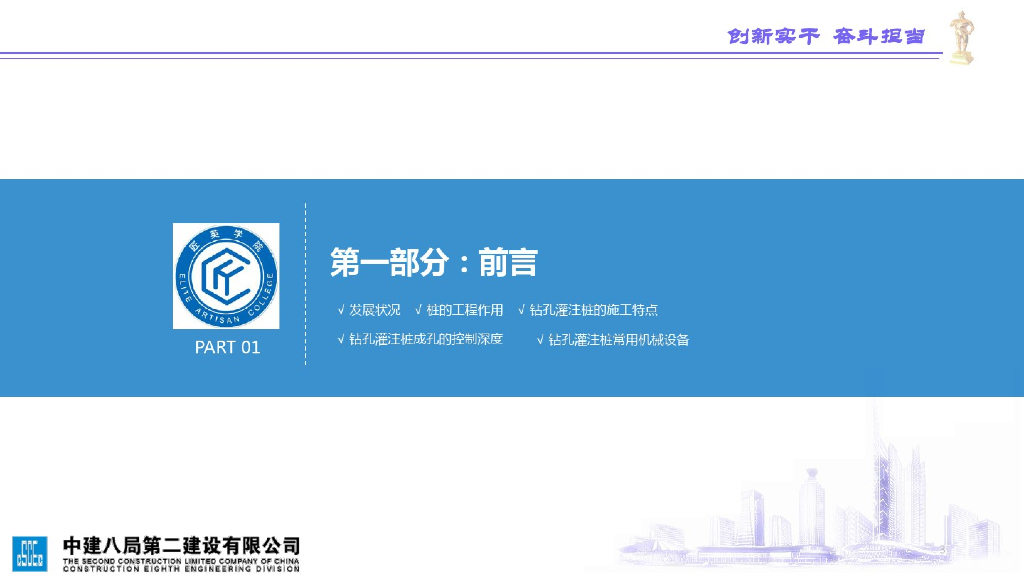1024x576 pixels.
Task: Click the checkmark before 钻孔灌注桩成孔的控制深度
Action: [x=341, y=340]
